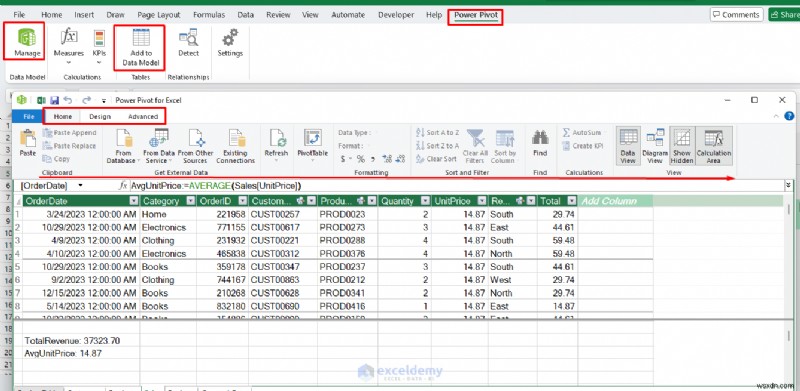Image resolution: width=800 pixels, height=391 pixels.
Task: Open Measures in the Power Pivot ribbon
Action: click(68, 46)
